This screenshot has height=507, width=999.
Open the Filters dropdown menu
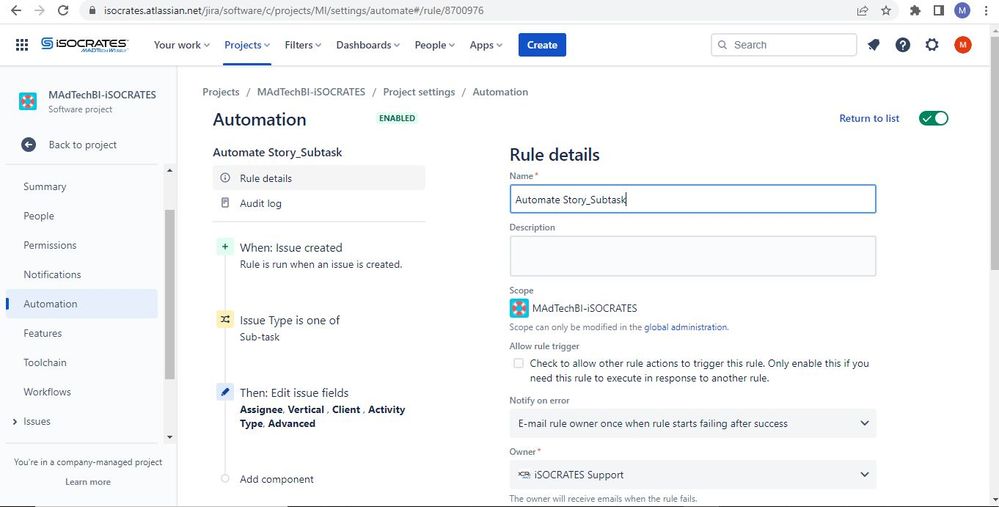click(303, 45)
